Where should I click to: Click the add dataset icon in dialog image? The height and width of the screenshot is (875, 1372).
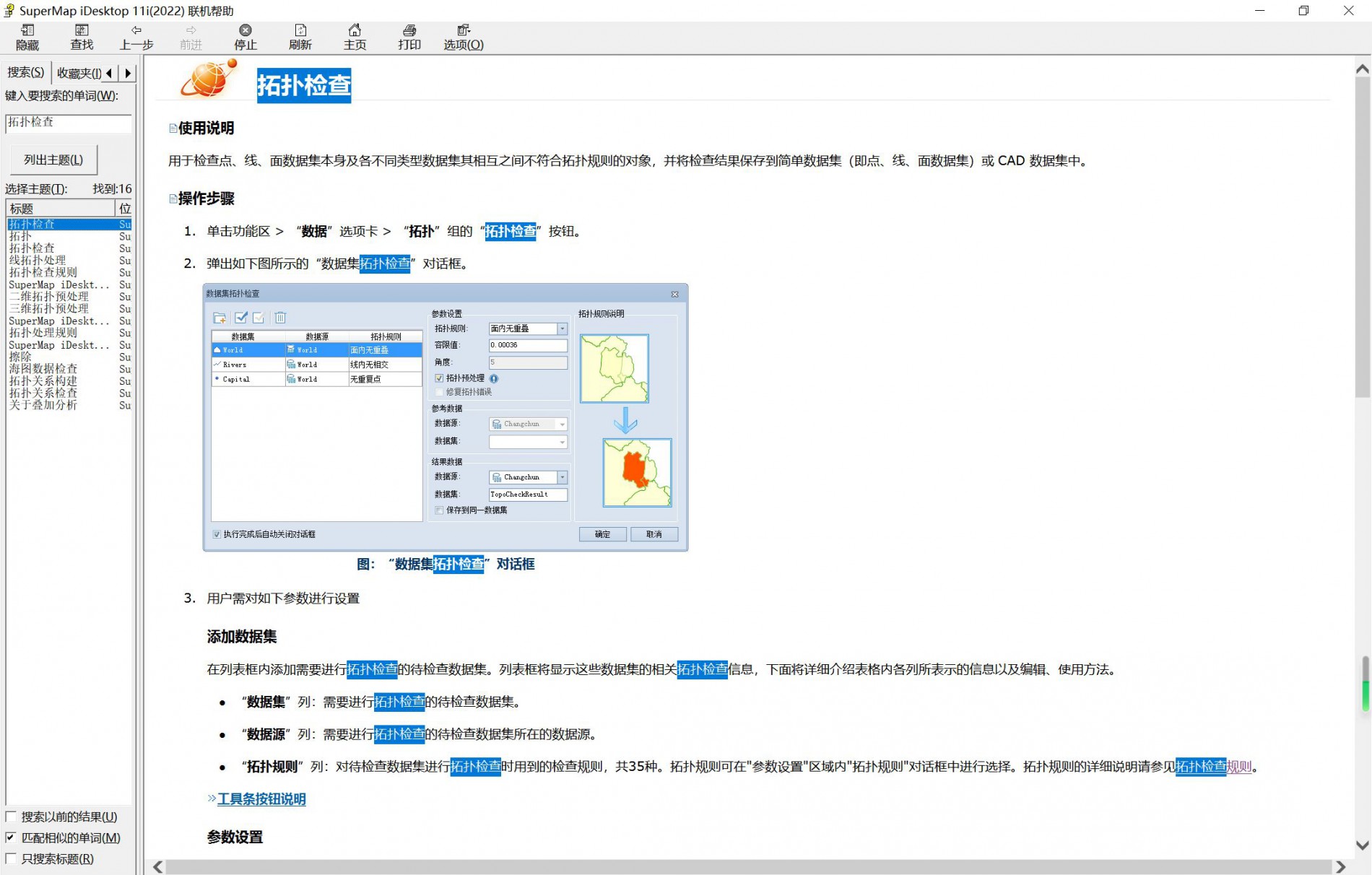click(220, 318)
